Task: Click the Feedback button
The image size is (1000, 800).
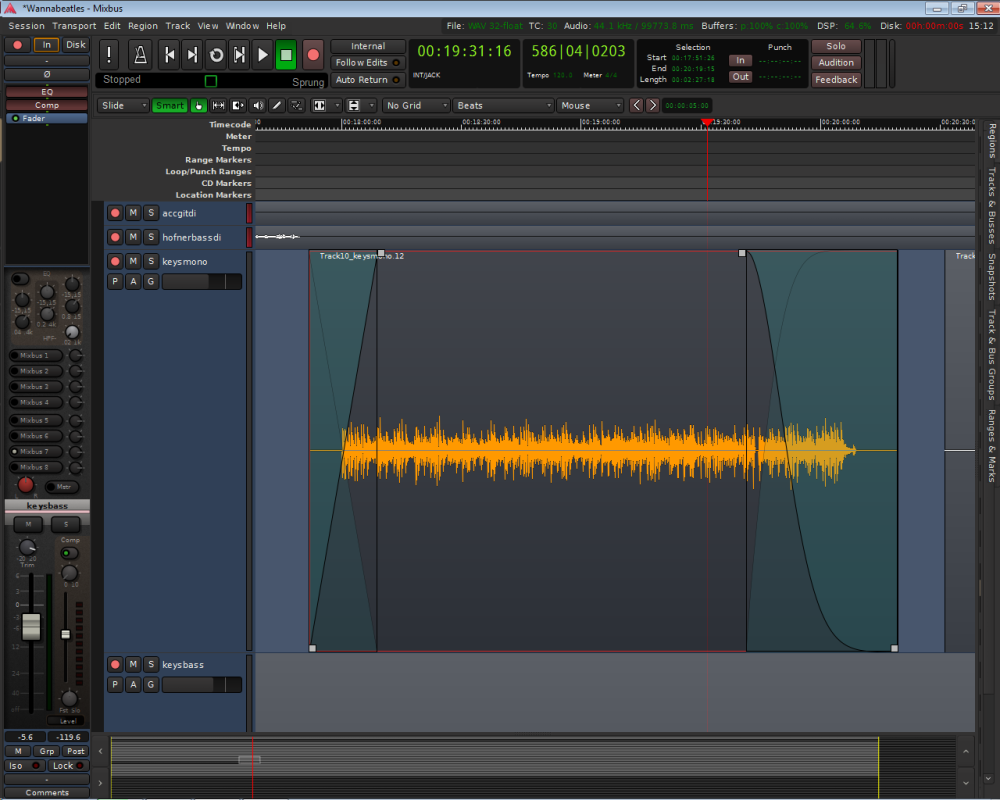Action: click(836, 80)
